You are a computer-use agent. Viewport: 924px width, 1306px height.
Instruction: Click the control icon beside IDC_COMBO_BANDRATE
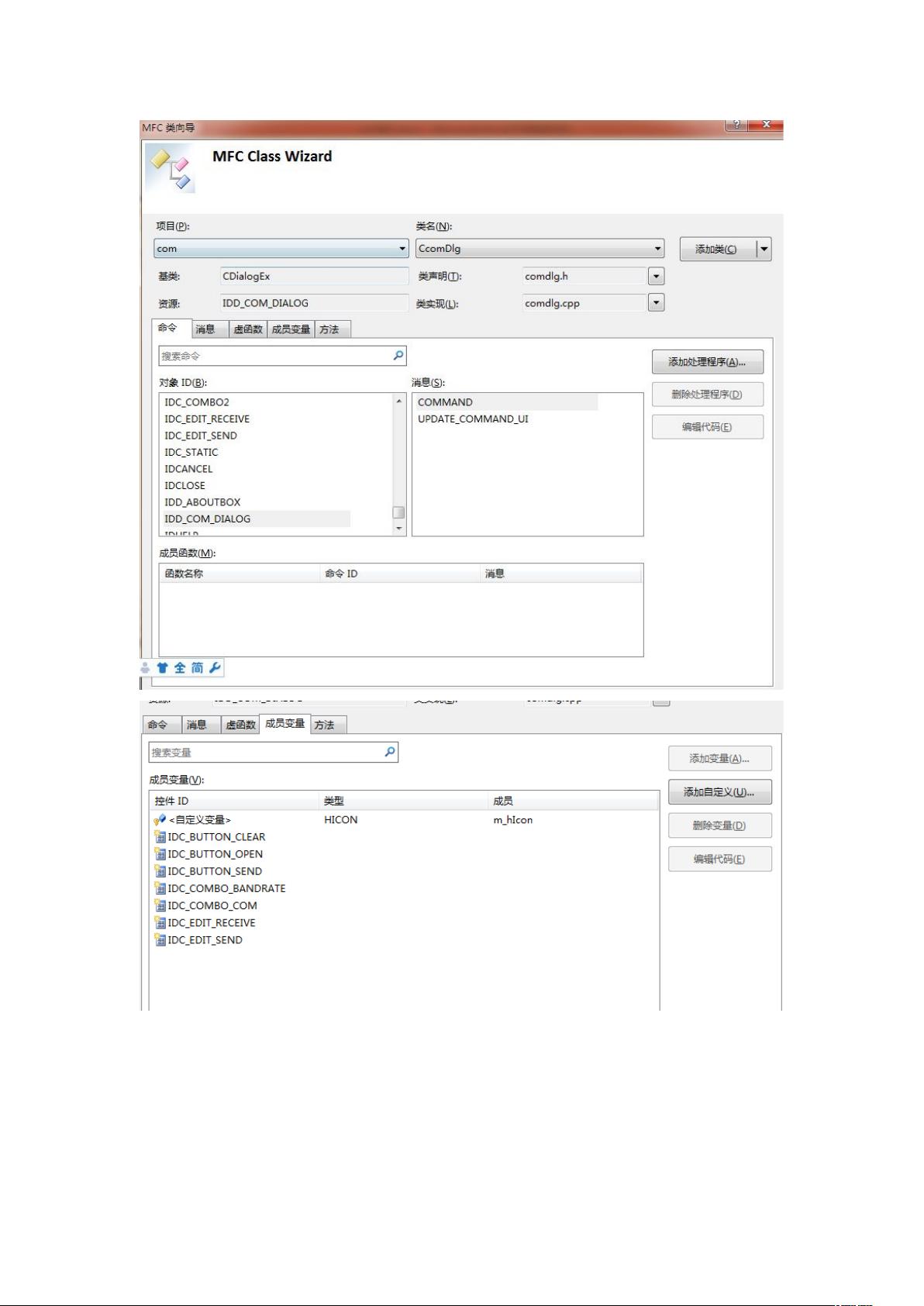(160, 888)
